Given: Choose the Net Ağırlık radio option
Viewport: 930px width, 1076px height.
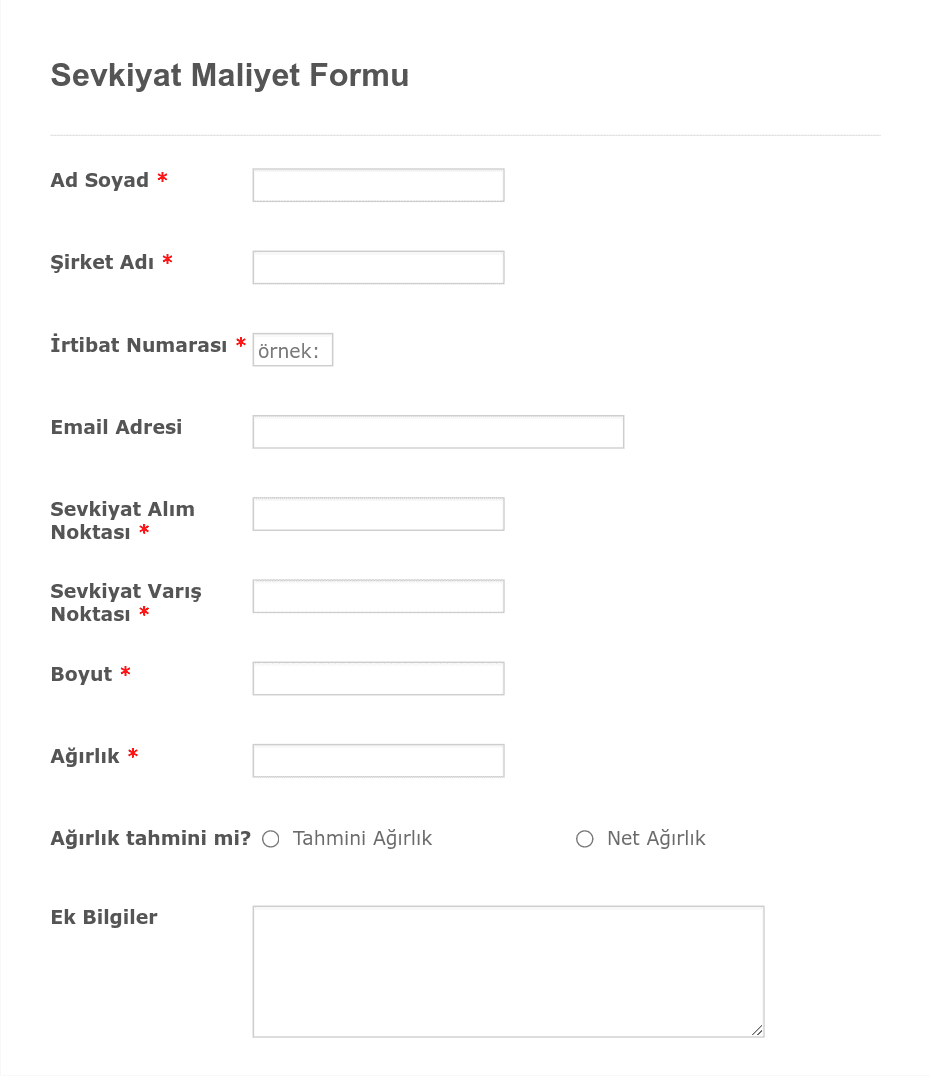Looking at the screenshot, I should click(x=585, y=839).
